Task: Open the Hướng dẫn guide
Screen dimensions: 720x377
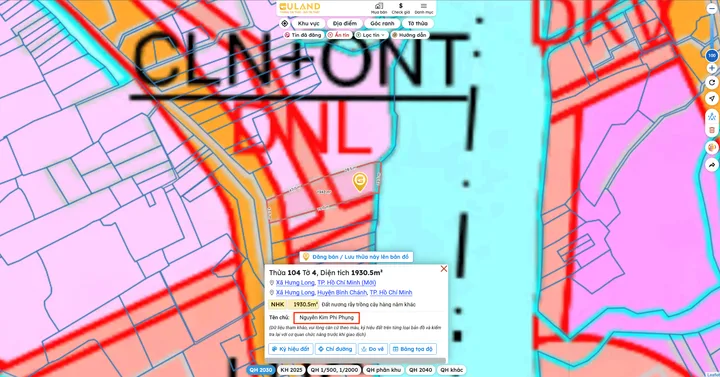Action: [x=410, y=35]
